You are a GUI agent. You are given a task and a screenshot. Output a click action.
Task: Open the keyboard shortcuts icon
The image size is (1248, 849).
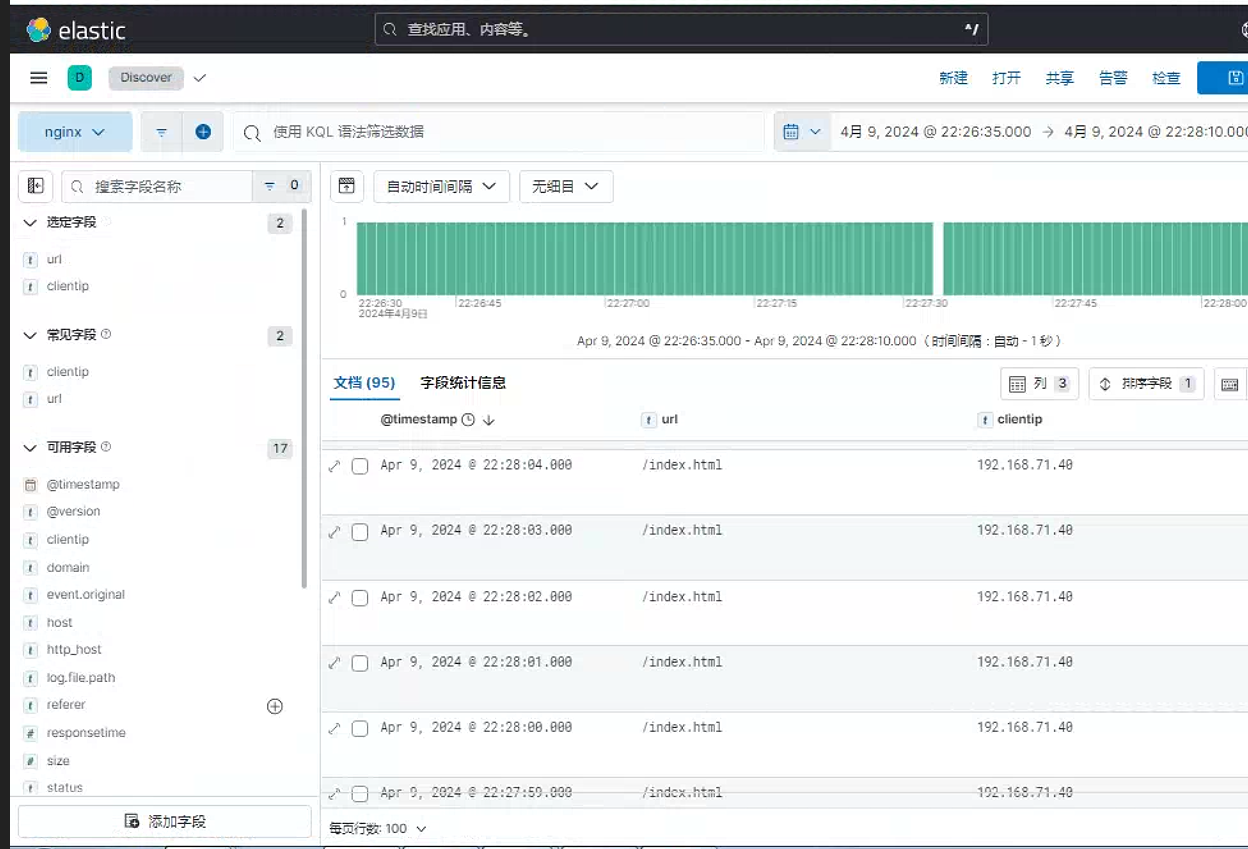click(x=1230, y=384)
